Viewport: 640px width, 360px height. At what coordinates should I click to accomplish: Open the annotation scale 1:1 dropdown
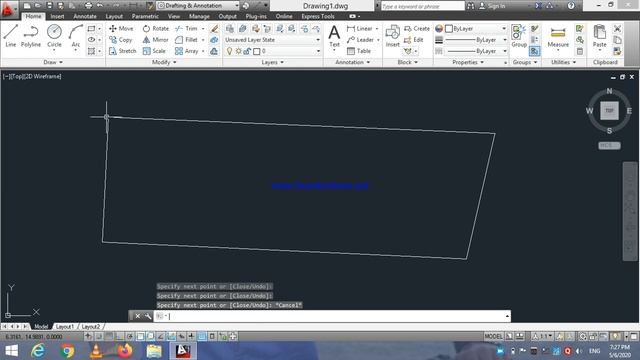pos(543,336)
